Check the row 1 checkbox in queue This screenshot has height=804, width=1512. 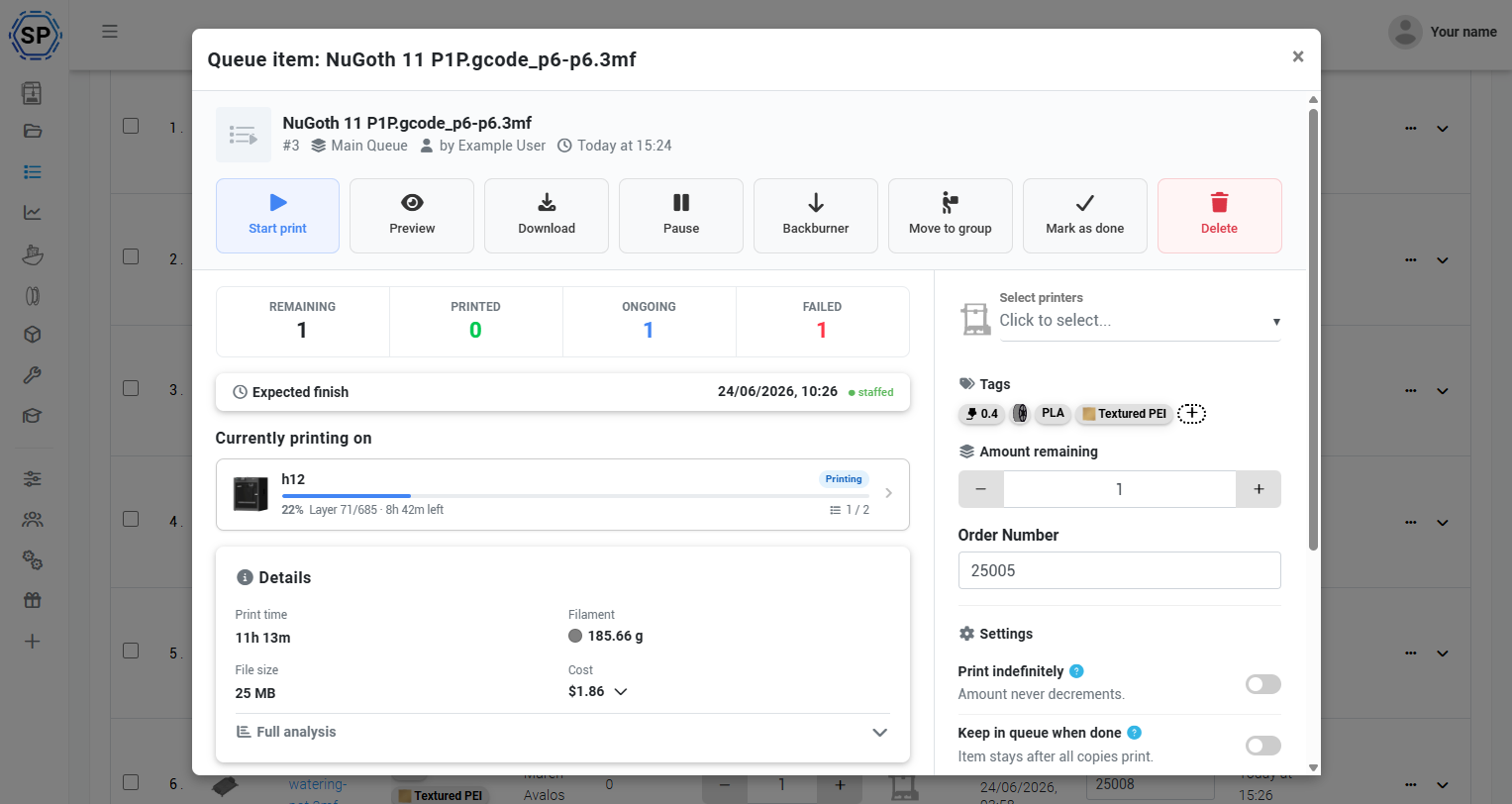point(131,126)
